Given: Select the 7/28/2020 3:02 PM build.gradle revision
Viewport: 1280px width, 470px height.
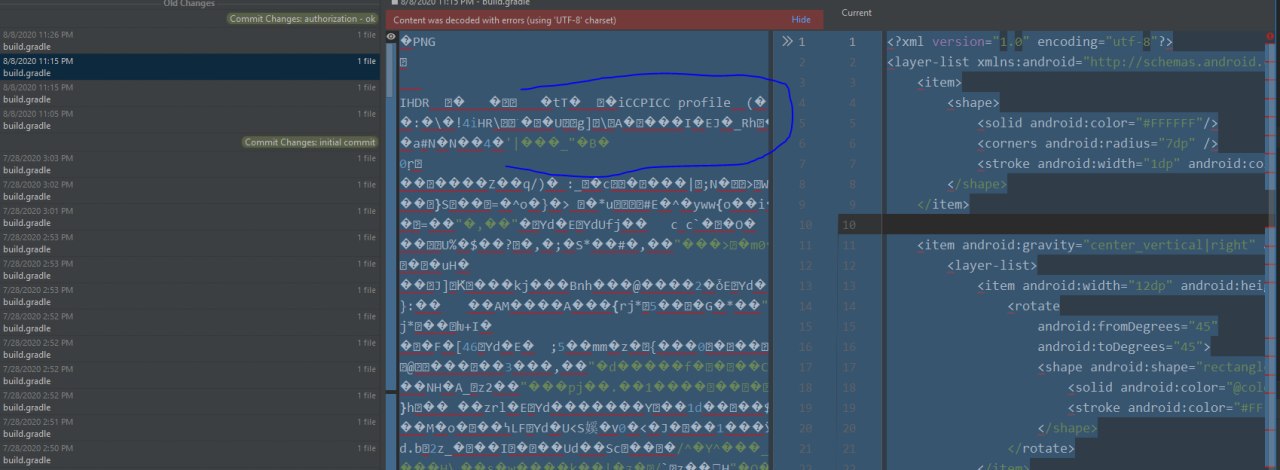Looking at the screenshot, I should [190, 190].
